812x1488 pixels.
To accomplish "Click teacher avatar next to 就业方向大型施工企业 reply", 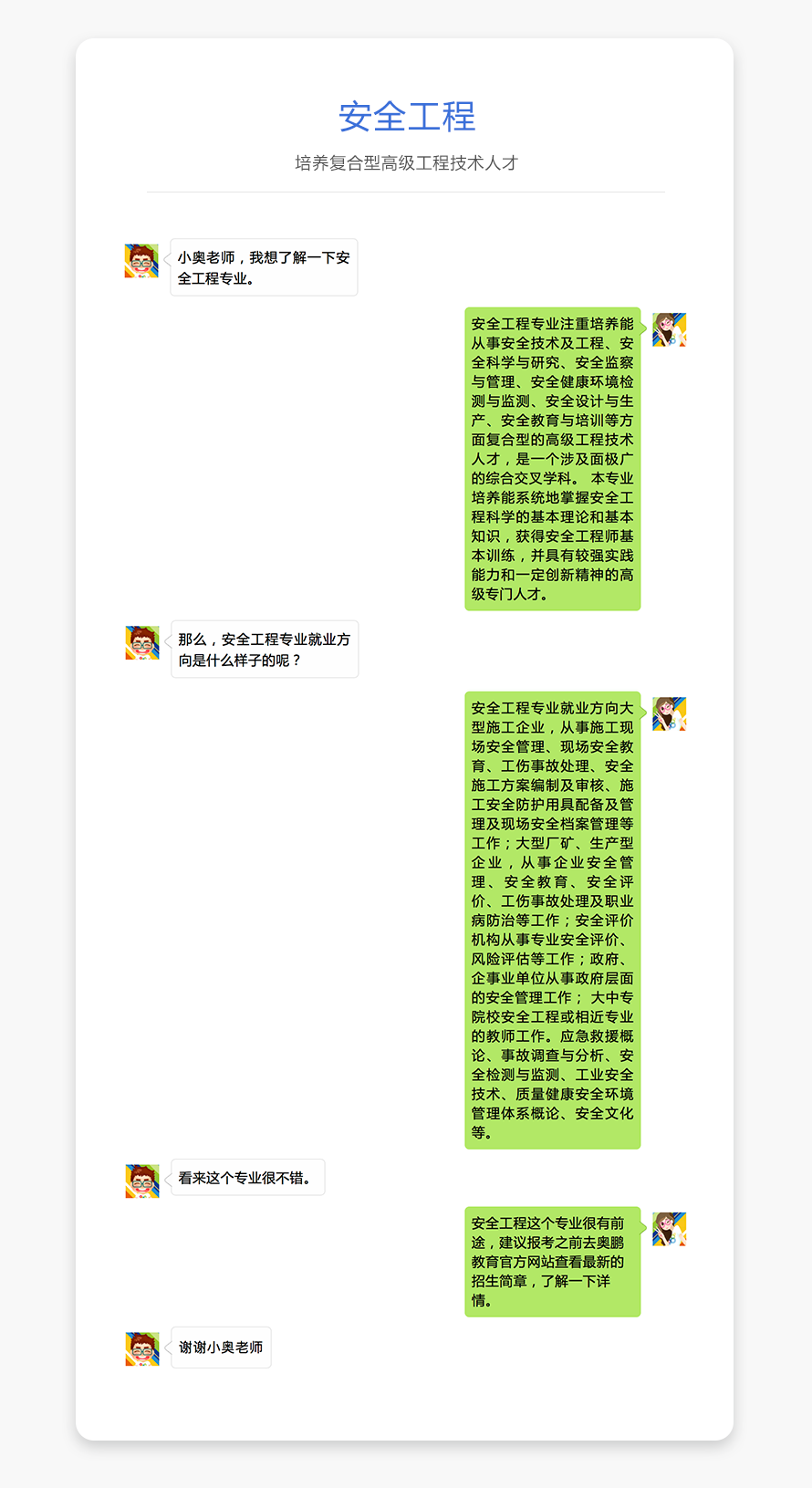I will tap(669, 714).
